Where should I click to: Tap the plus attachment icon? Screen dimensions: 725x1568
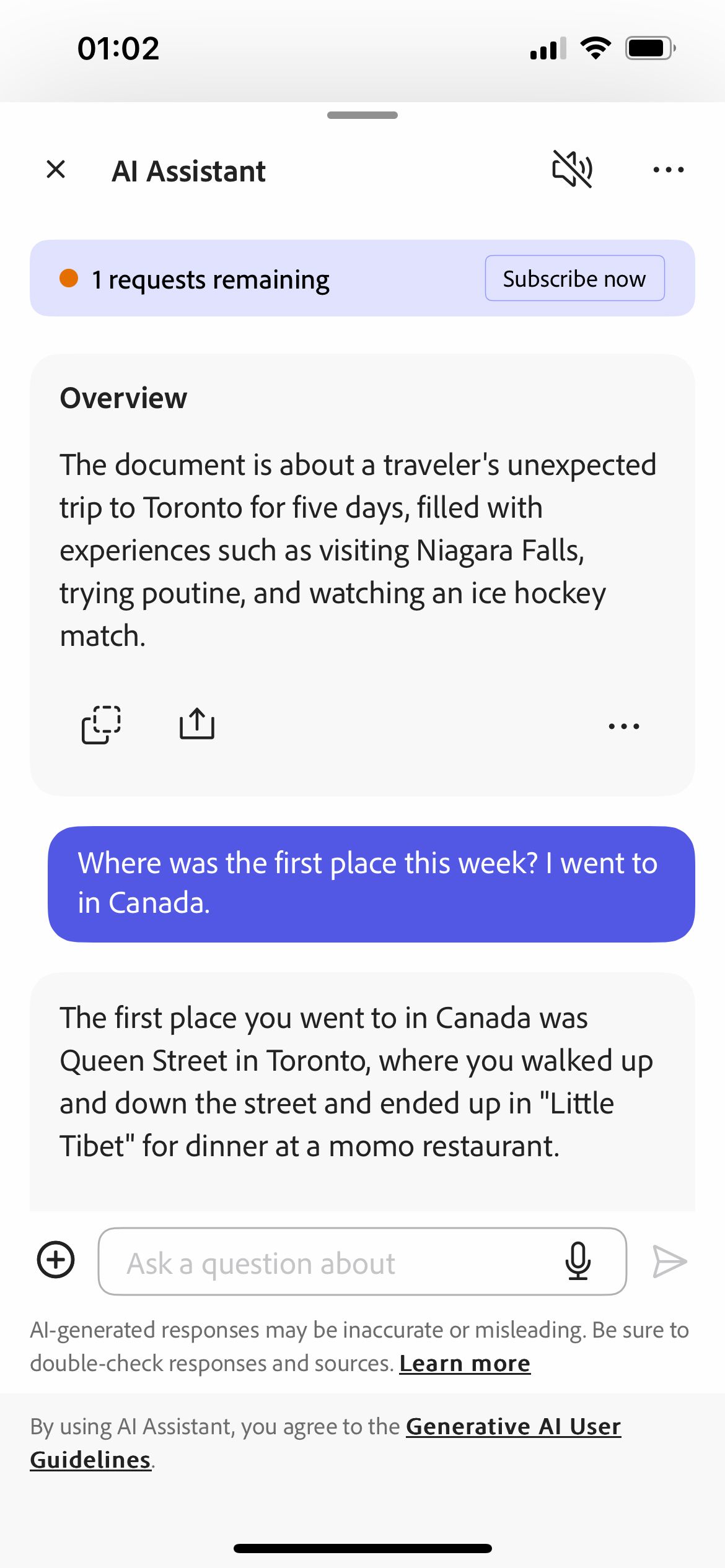click(x=56, y=1260)
